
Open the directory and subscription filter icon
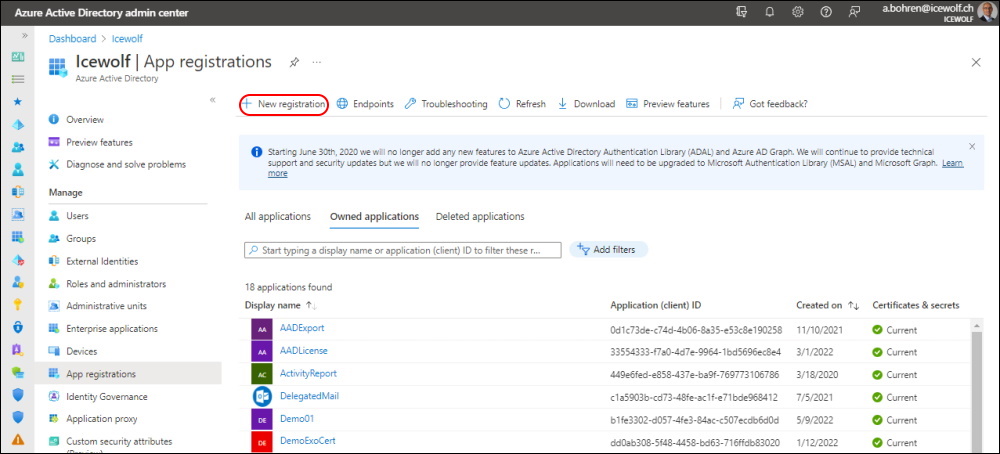click(741, 12)
